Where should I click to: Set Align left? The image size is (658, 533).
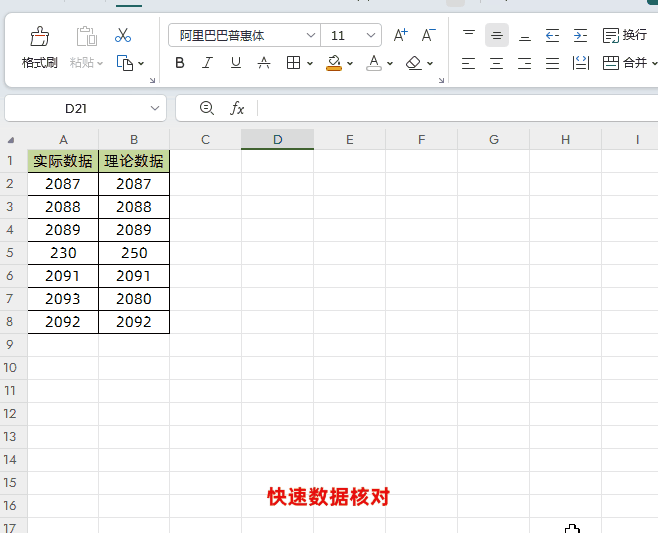coord(468,63)
